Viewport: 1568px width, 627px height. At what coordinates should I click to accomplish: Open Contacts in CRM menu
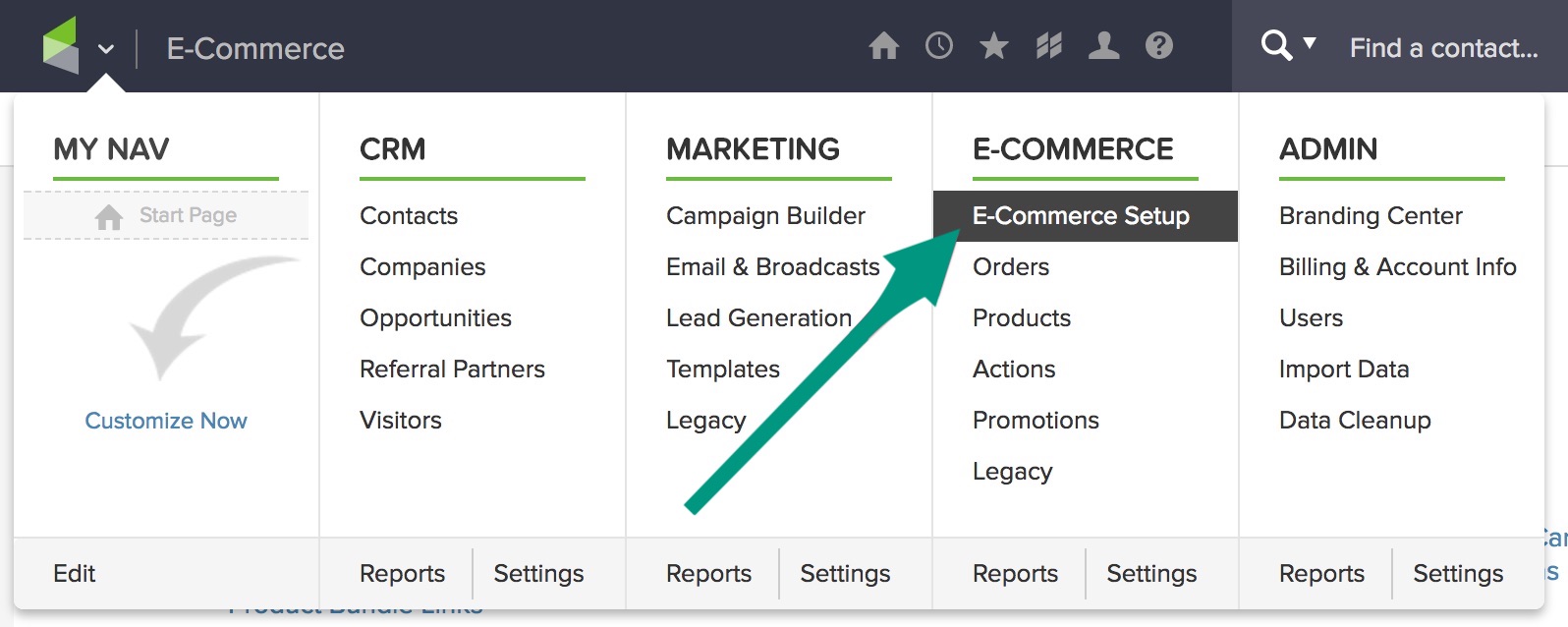[409, 215]
